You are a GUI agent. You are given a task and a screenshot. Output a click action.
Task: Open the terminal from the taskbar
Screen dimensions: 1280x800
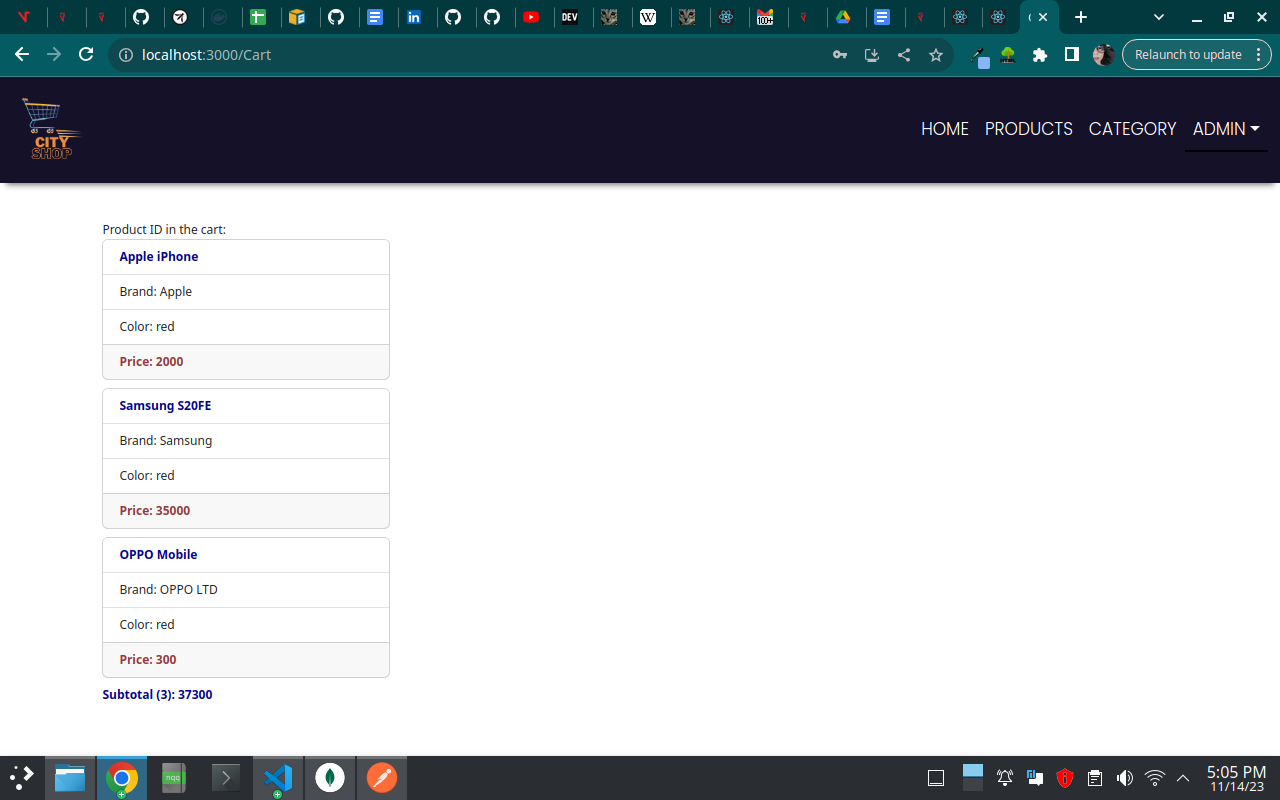click(225, 777)
